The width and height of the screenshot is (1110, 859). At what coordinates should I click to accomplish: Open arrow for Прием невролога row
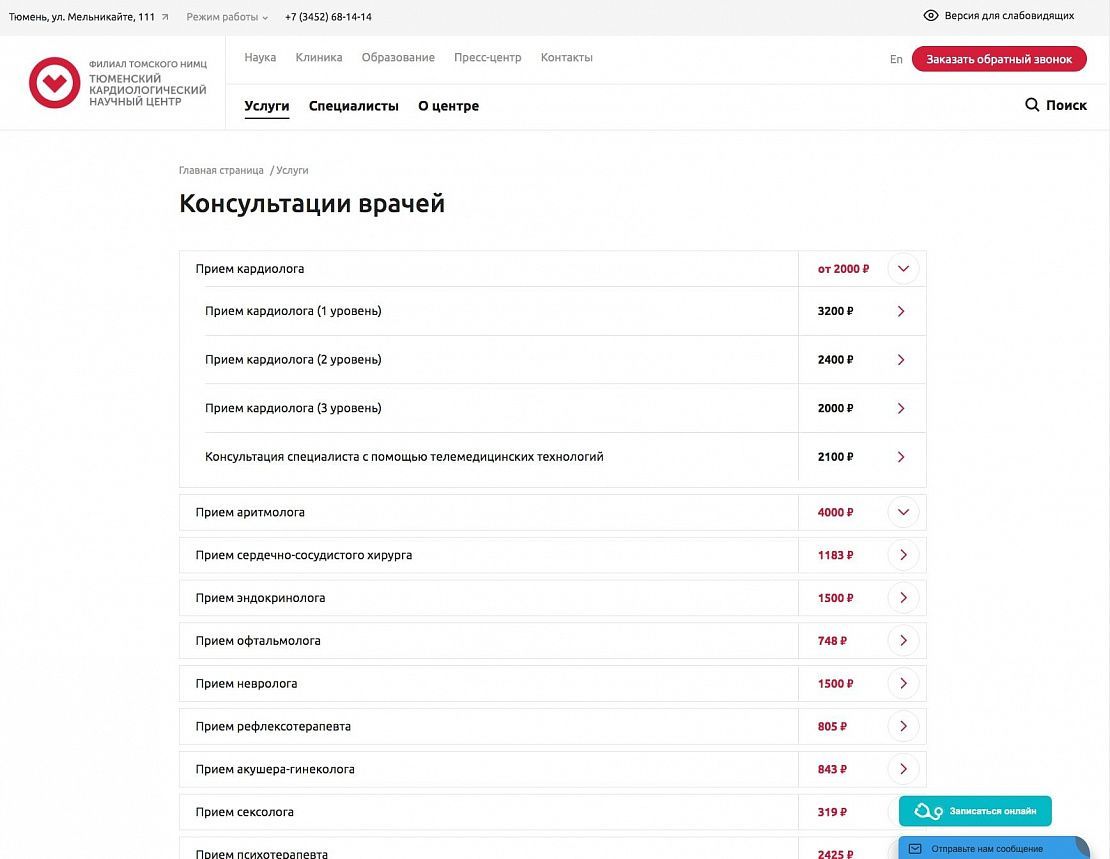pyautogui.click(x=903, y=684)
